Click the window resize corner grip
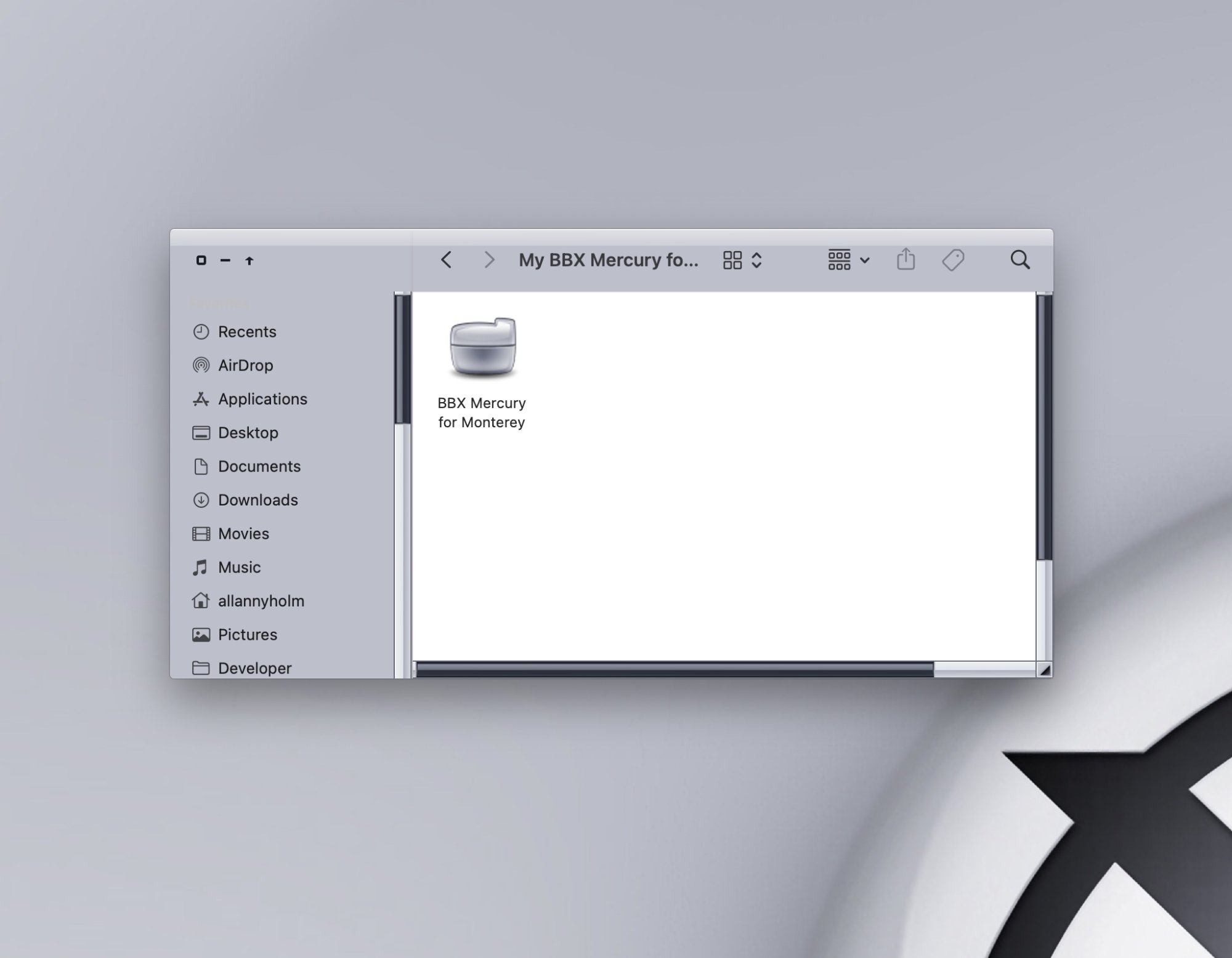The width and height of the screenshot is (1232, 958). click(x=1045, y=670)
